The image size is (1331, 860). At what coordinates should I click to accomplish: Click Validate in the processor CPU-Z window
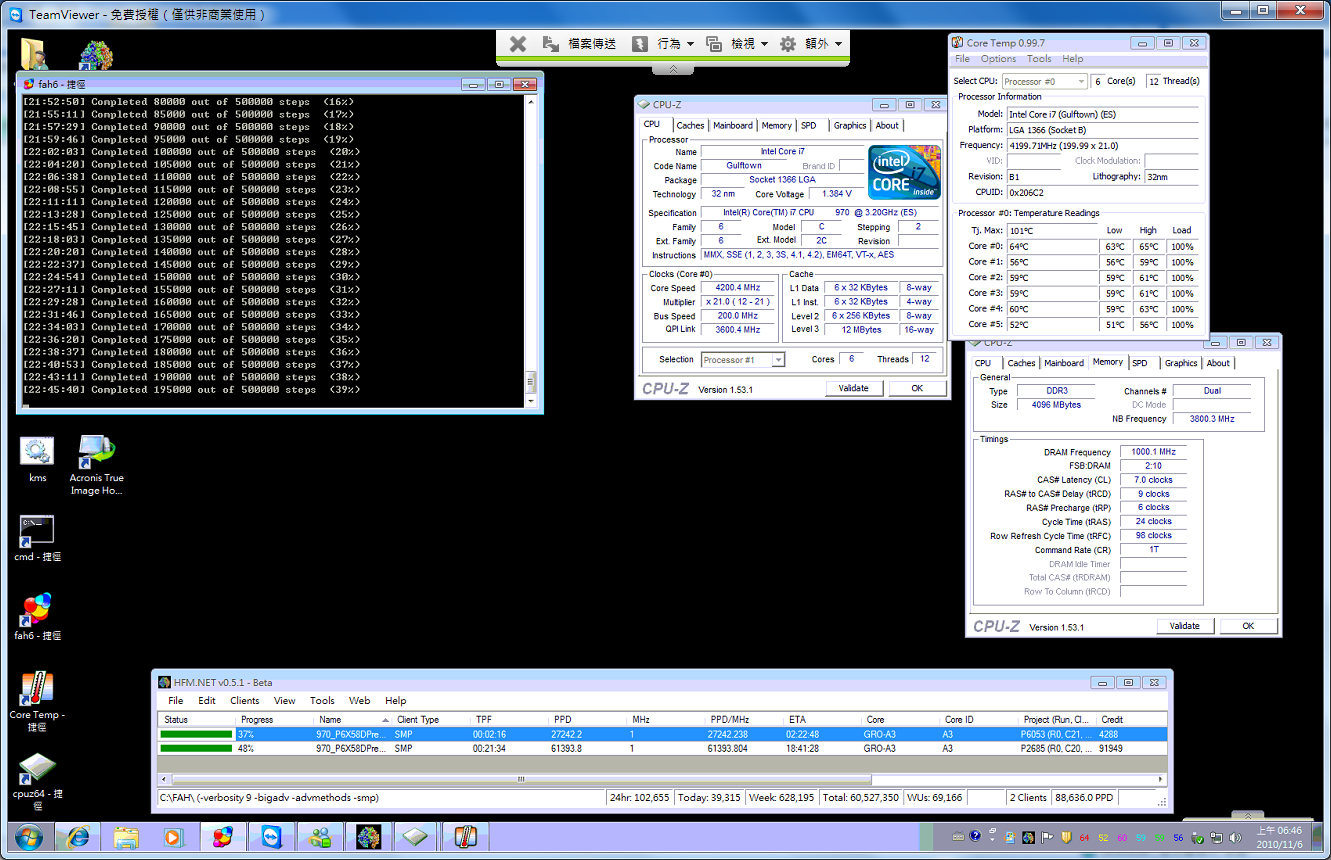(853, 388)
